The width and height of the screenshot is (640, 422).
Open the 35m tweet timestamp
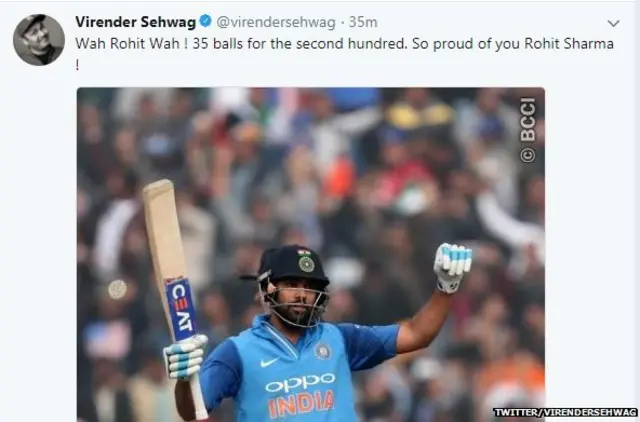coord(363,22)
